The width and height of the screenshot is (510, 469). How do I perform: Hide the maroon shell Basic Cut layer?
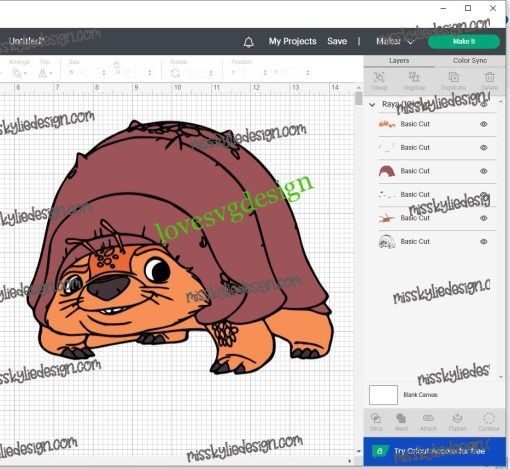pos(484,171)
